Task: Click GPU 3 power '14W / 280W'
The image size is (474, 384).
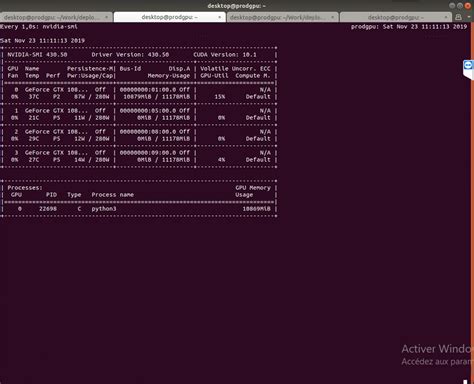Action: coord(92,160)
